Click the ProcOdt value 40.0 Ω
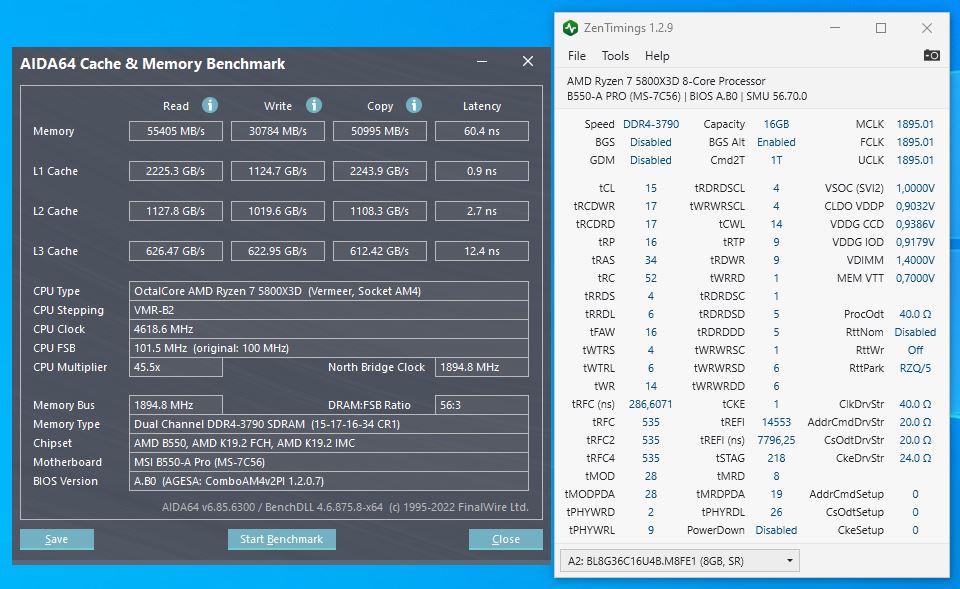The height and width of the screenshot is (589, 960). (x=915, y=314)
